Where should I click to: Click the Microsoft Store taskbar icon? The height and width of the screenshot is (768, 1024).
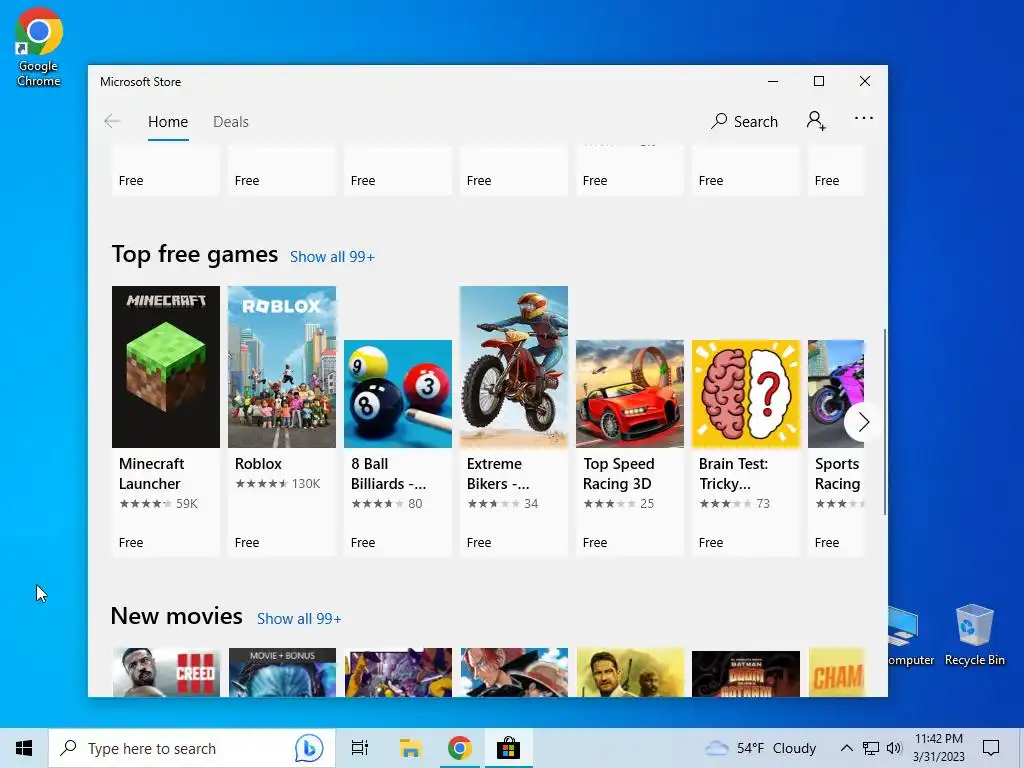[508, 748]
